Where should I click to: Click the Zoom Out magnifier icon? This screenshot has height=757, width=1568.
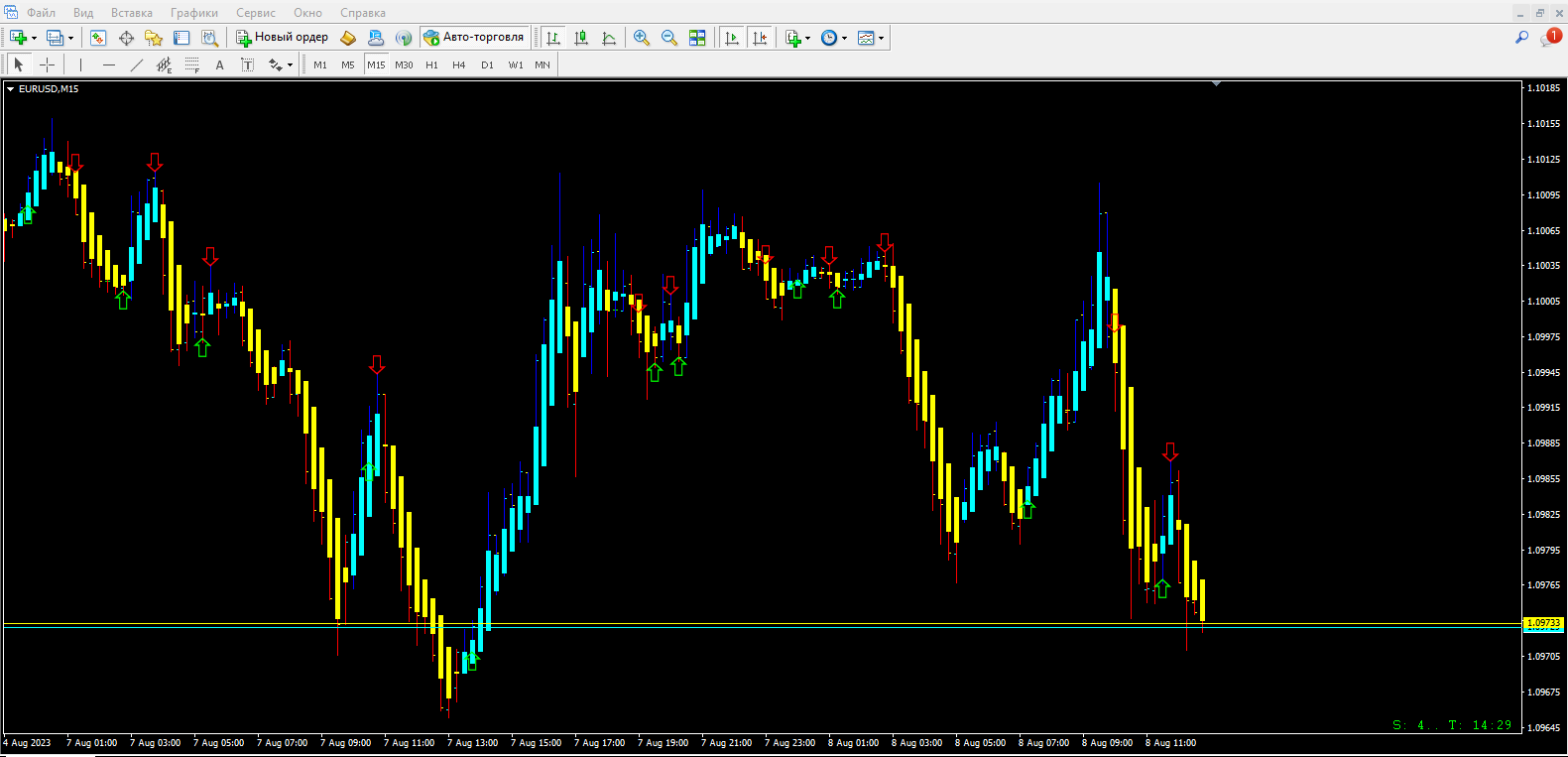click(x=669, y=38)
